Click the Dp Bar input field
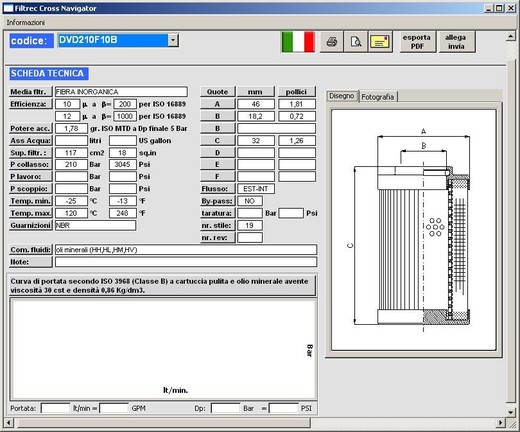The width and height of the screenshot is (520, 432). pos(226,408)
